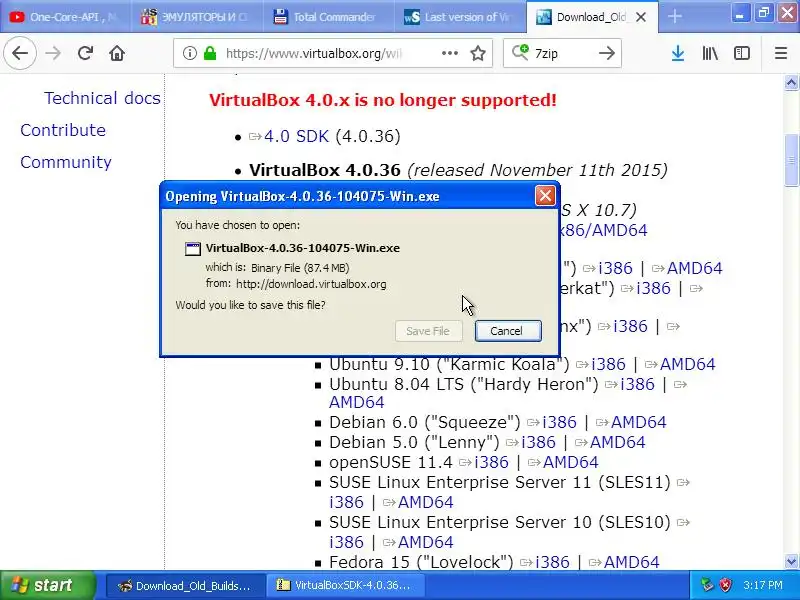This screenshot has width=800, height=600.
Task: Show site information icon in address bar
Action: pyautogui.click(x=189, y=53)
